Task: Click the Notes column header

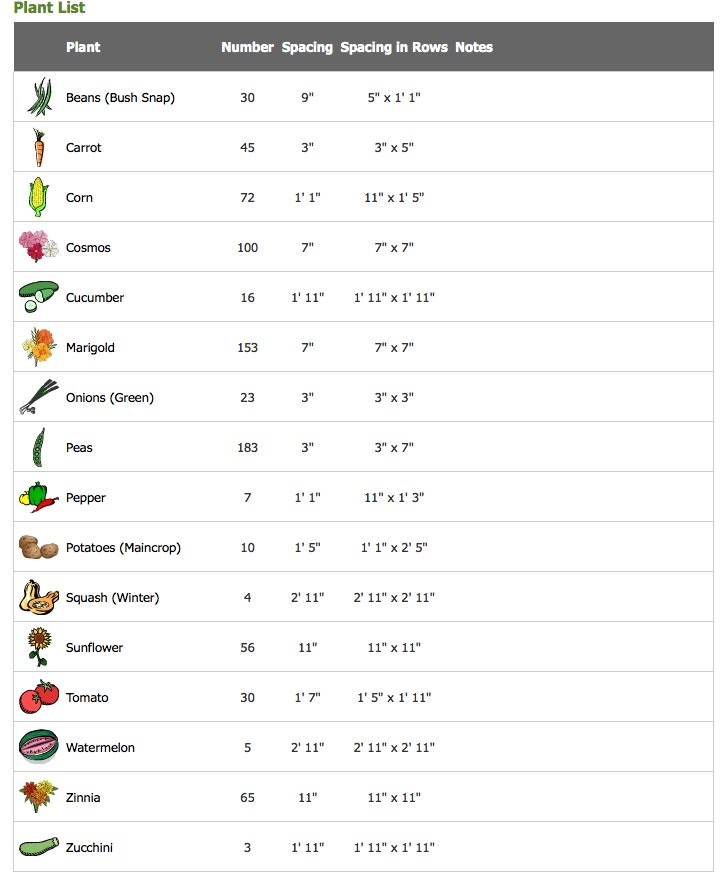Action: [x=474, y=47]
